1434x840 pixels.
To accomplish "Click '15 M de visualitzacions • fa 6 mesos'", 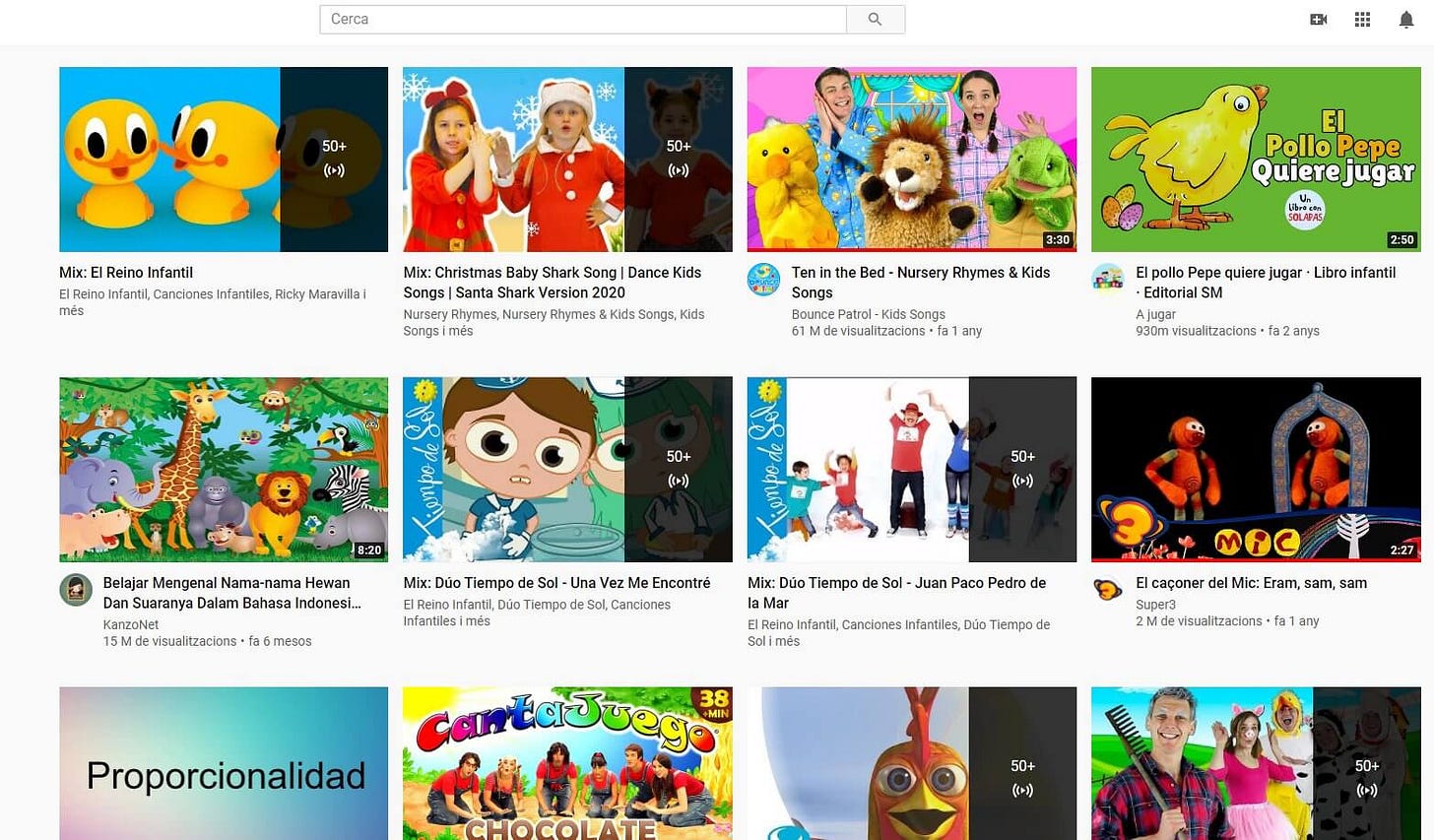I will click(x=207, y=641).
